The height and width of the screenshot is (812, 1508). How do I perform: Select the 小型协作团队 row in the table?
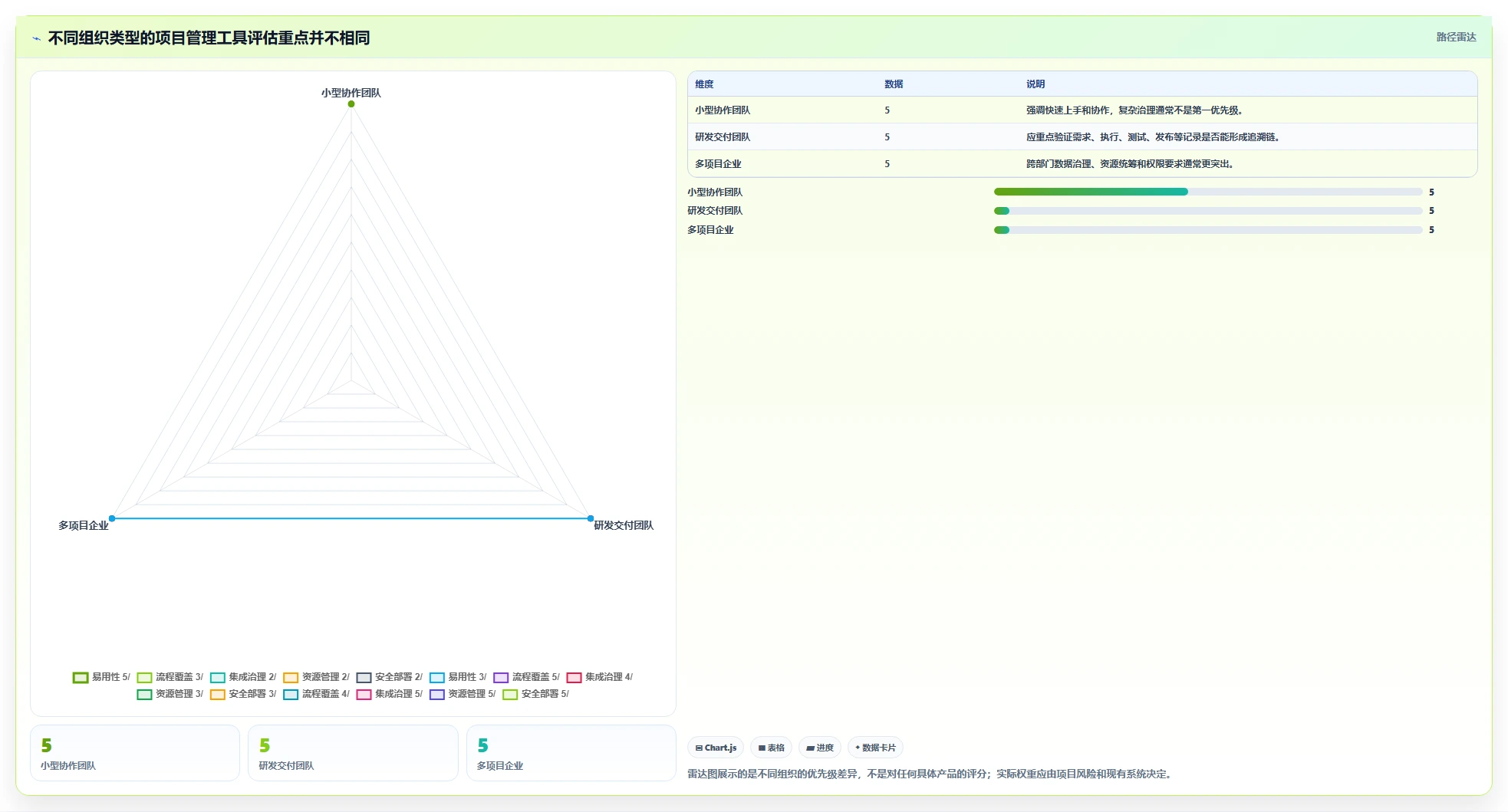click(x=1082, y=110)
